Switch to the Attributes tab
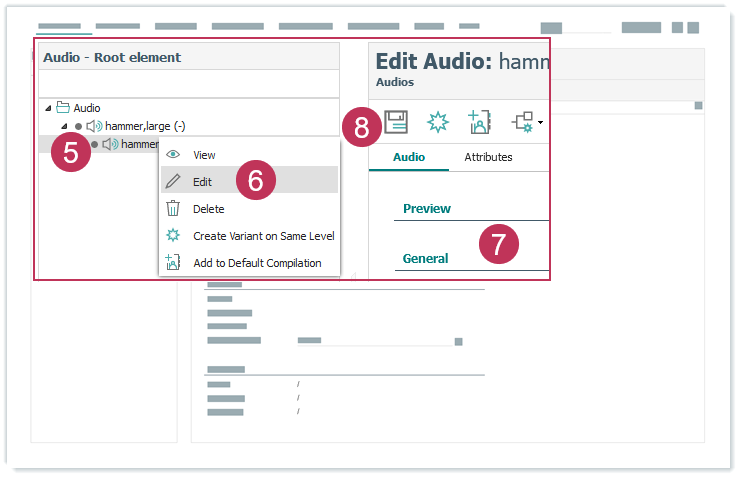Image resolution: width=740 pixels, height=478 pixels. click(488, 157)
